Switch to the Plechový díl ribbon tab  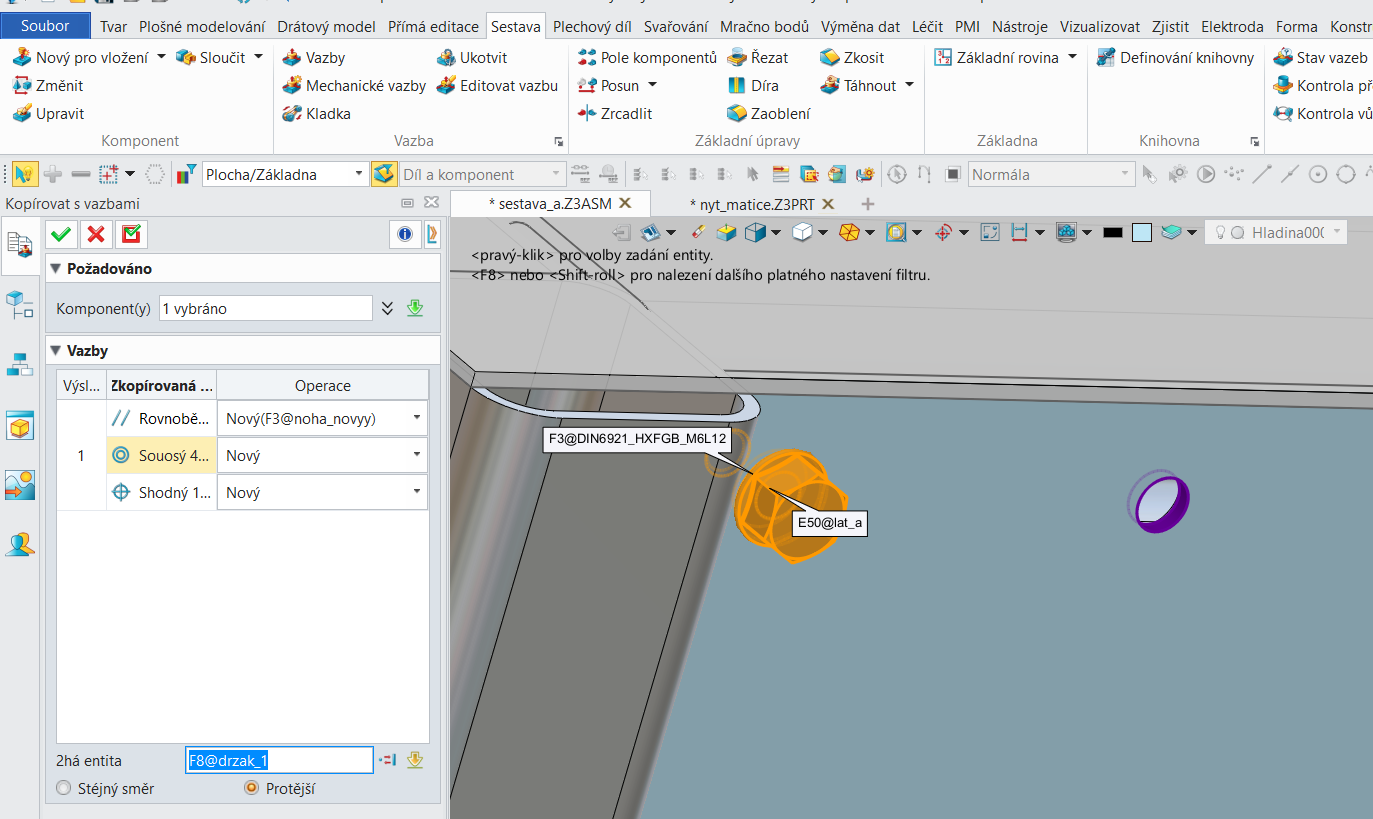(x=593, y=27)
